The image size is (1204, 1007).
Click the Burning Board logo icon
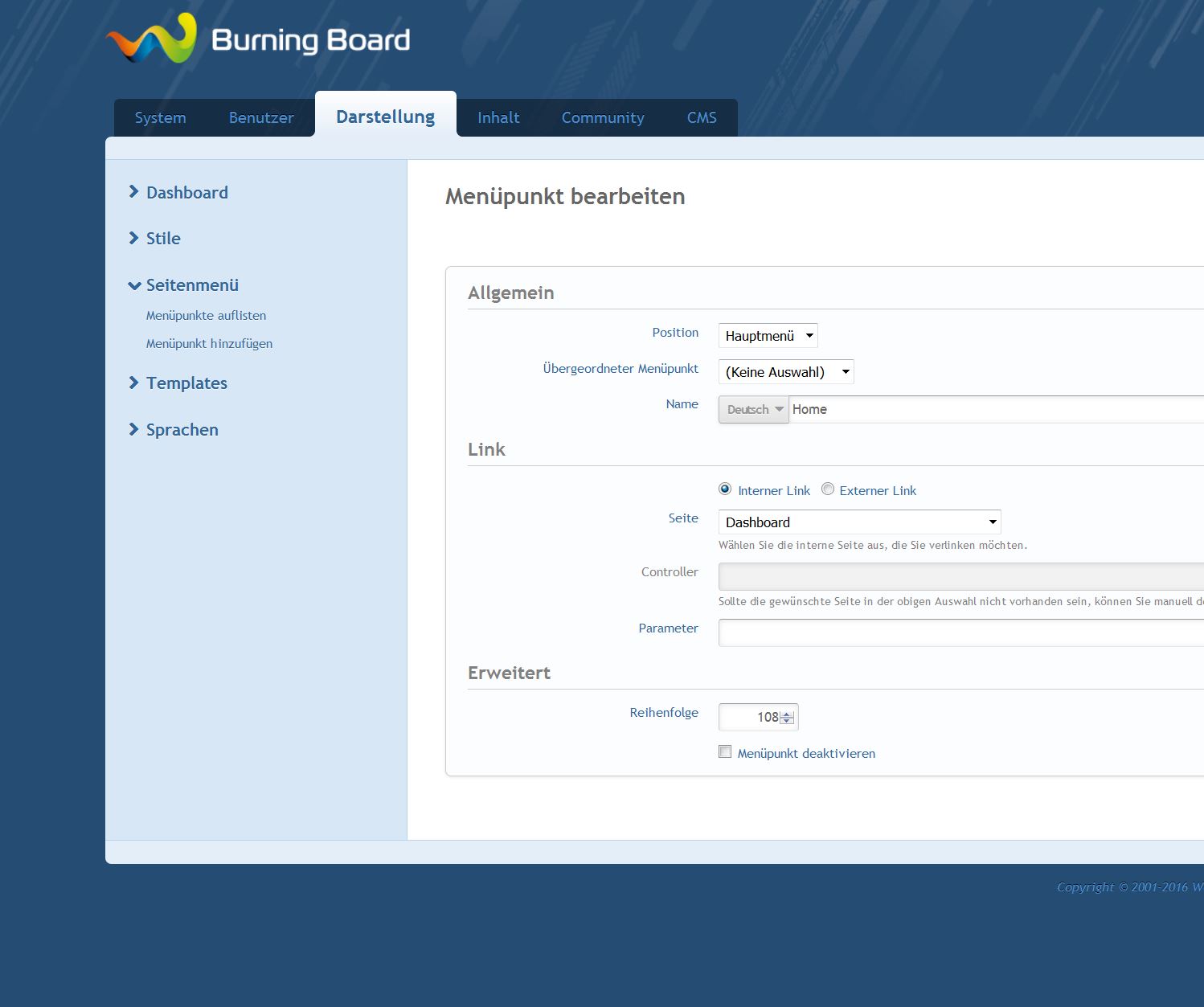(x=152, y=39)
